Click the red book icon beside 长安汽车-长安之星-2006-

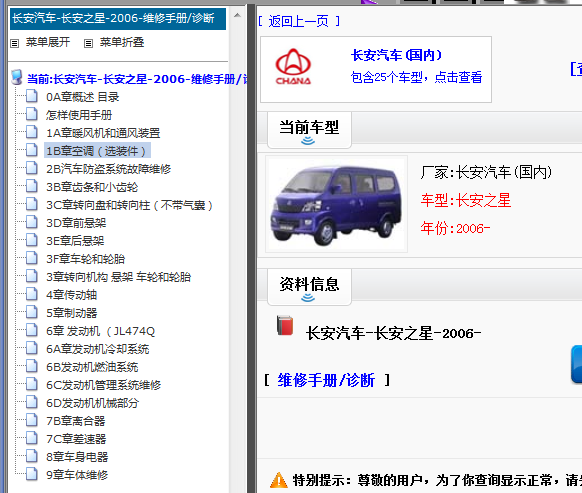point(285,325)
